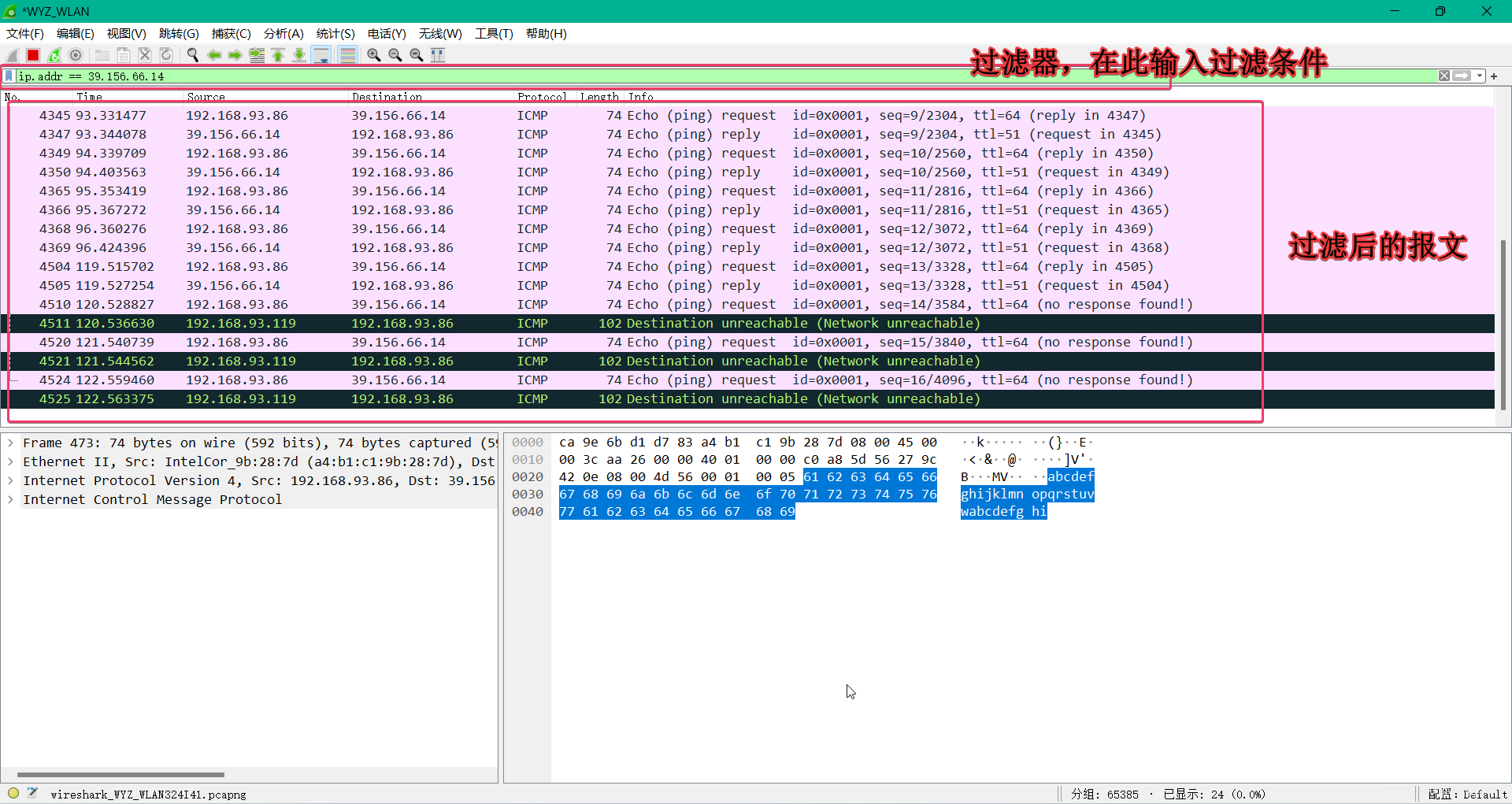Toggle auto-scroll during live capture

click(321, 55)
